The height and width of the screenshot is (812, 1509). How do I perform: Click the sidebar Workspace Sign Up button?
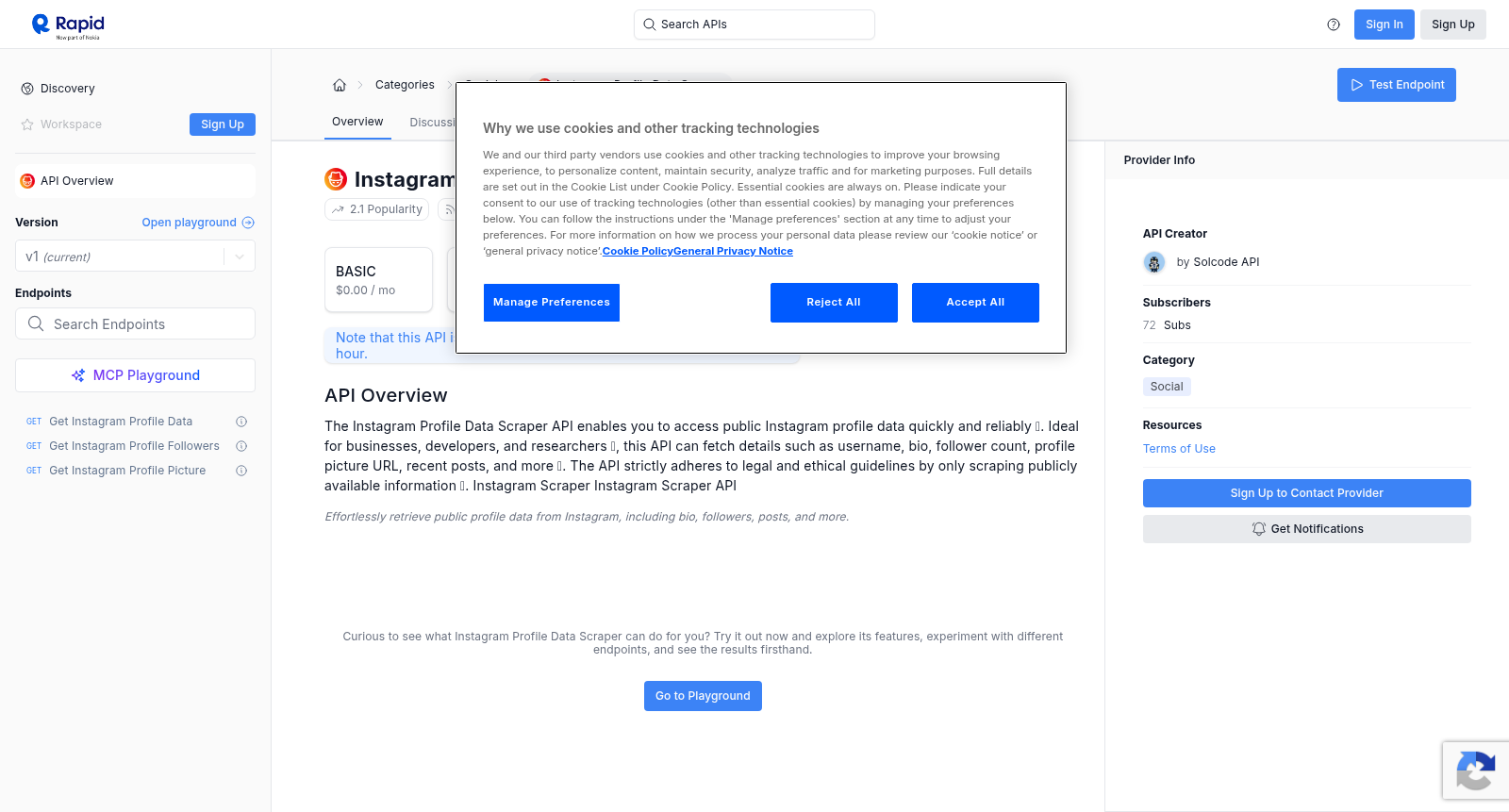coord(223,124)
